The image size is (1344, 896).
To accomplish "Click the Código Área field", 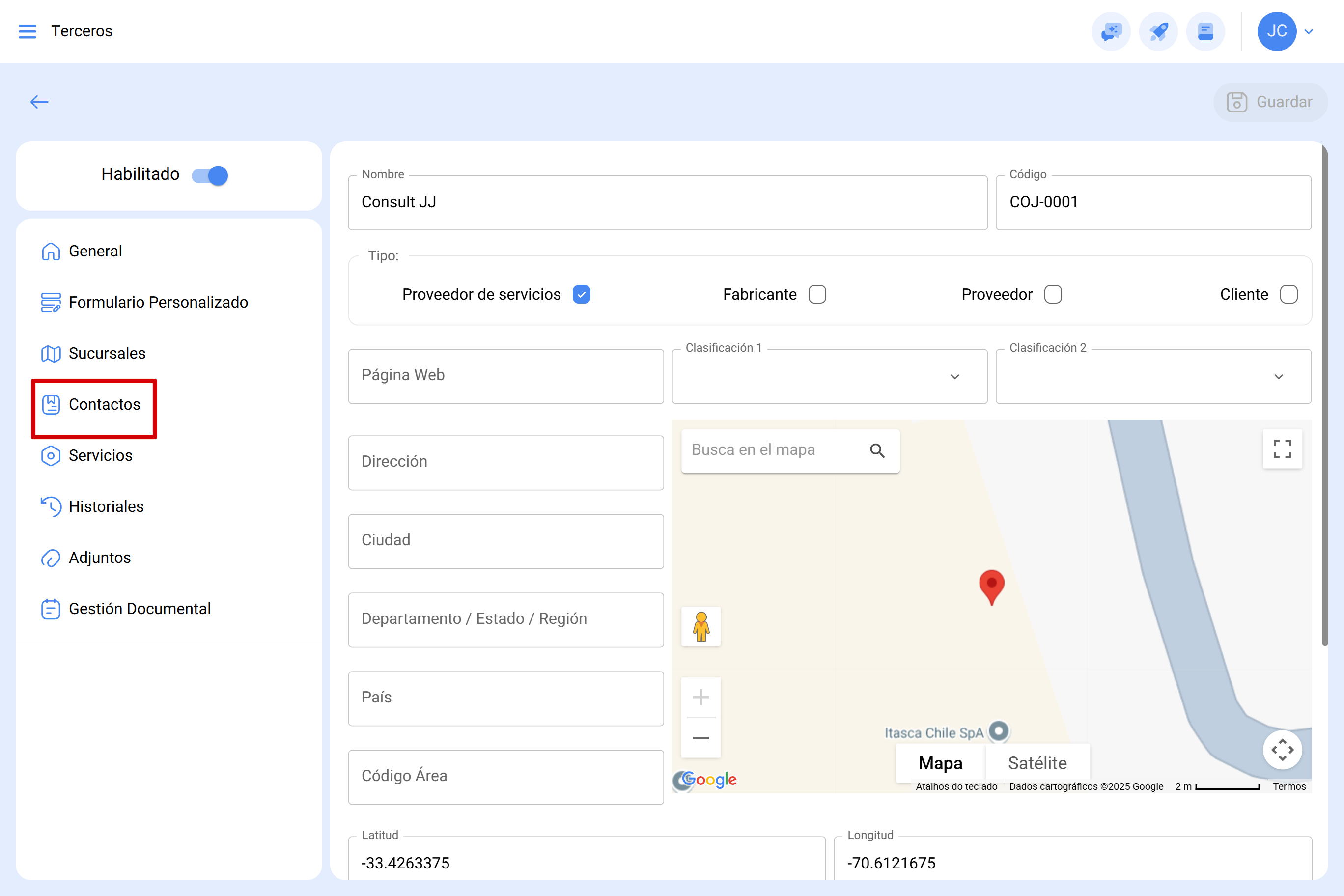I will point(505,777).
